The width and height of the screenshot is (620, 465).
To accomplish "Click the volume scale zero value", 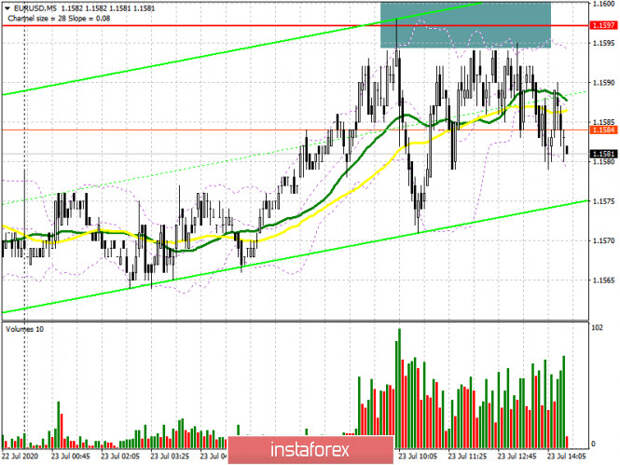I will (x=593, y=444).
